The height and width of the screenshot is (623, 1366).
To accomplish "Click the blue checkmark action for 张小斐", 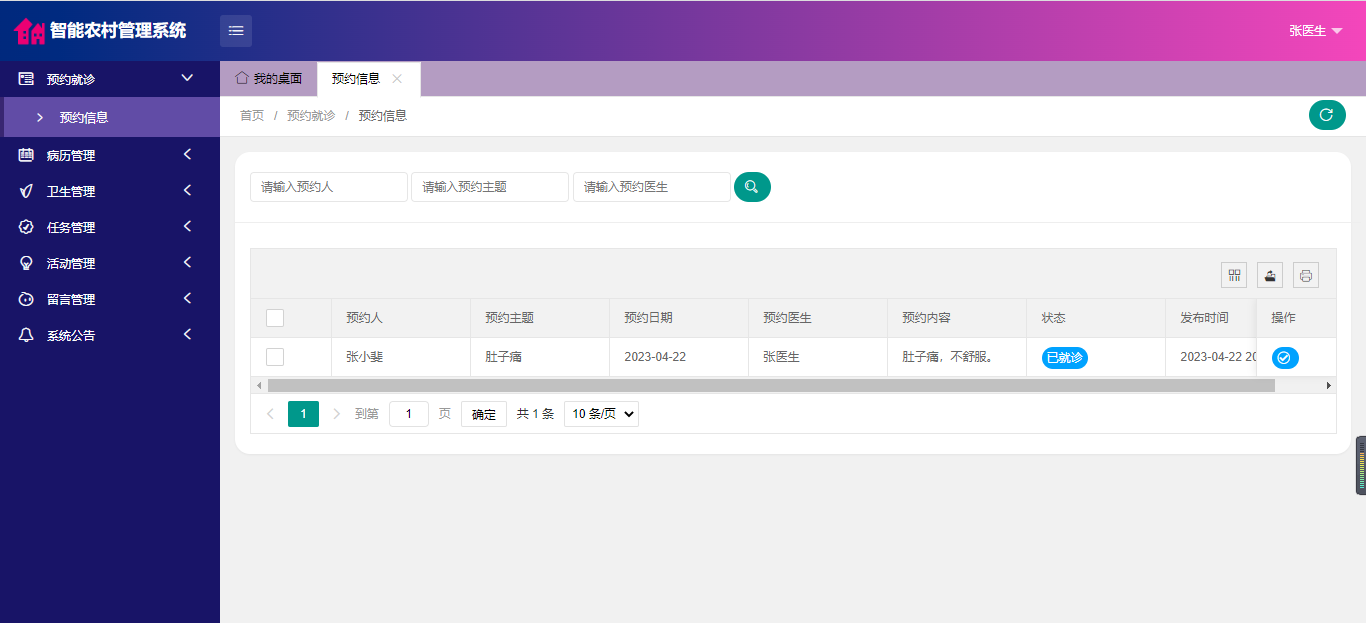I will tap(1285, 357).
